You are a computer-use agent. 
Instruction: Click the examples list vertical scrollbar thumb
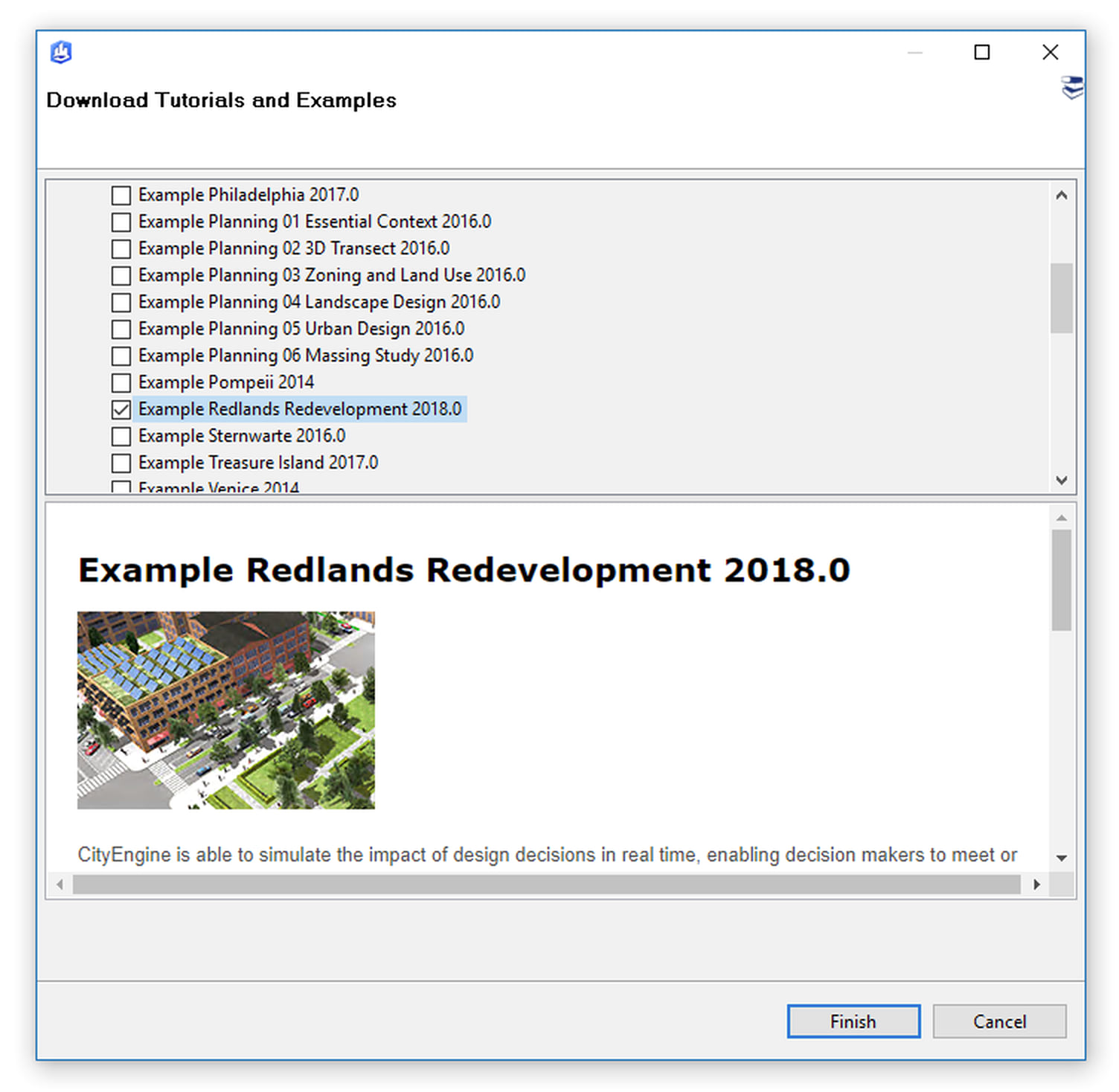tap(1062, 298)
